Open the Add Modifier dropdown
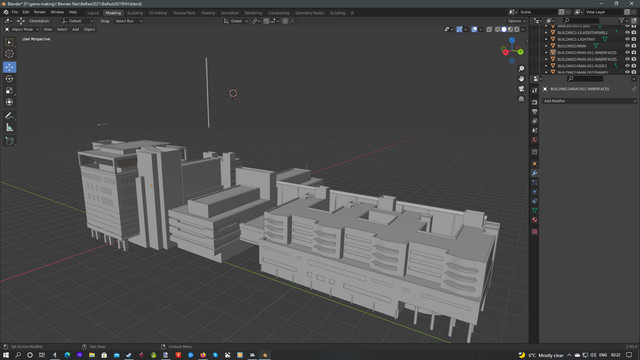Viewport: 640px width, 360px height. click(589, 101)
